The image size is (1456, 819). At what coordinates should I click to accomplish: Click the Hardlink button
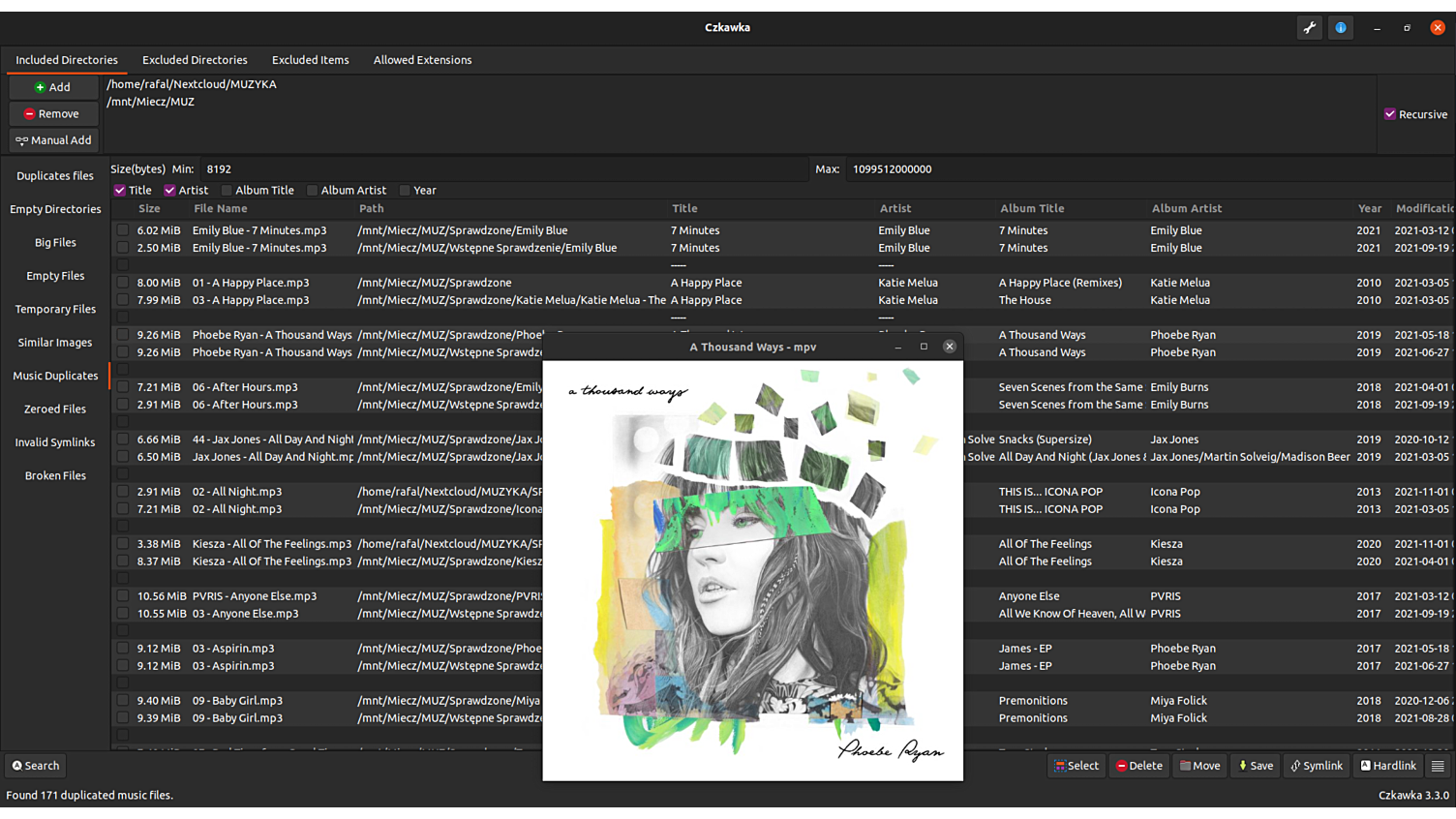click(x=1388, y=766)
